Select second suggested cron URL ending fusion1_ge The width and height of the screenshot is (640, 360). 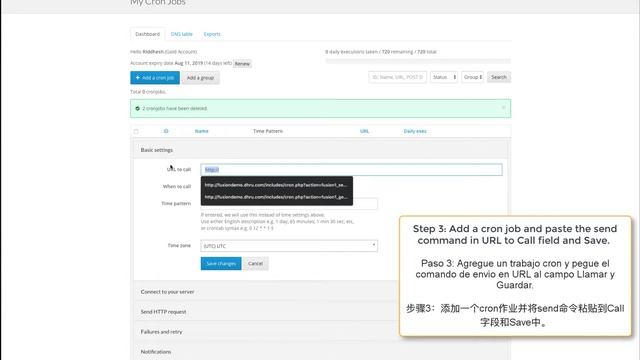(x=276, y=197)
